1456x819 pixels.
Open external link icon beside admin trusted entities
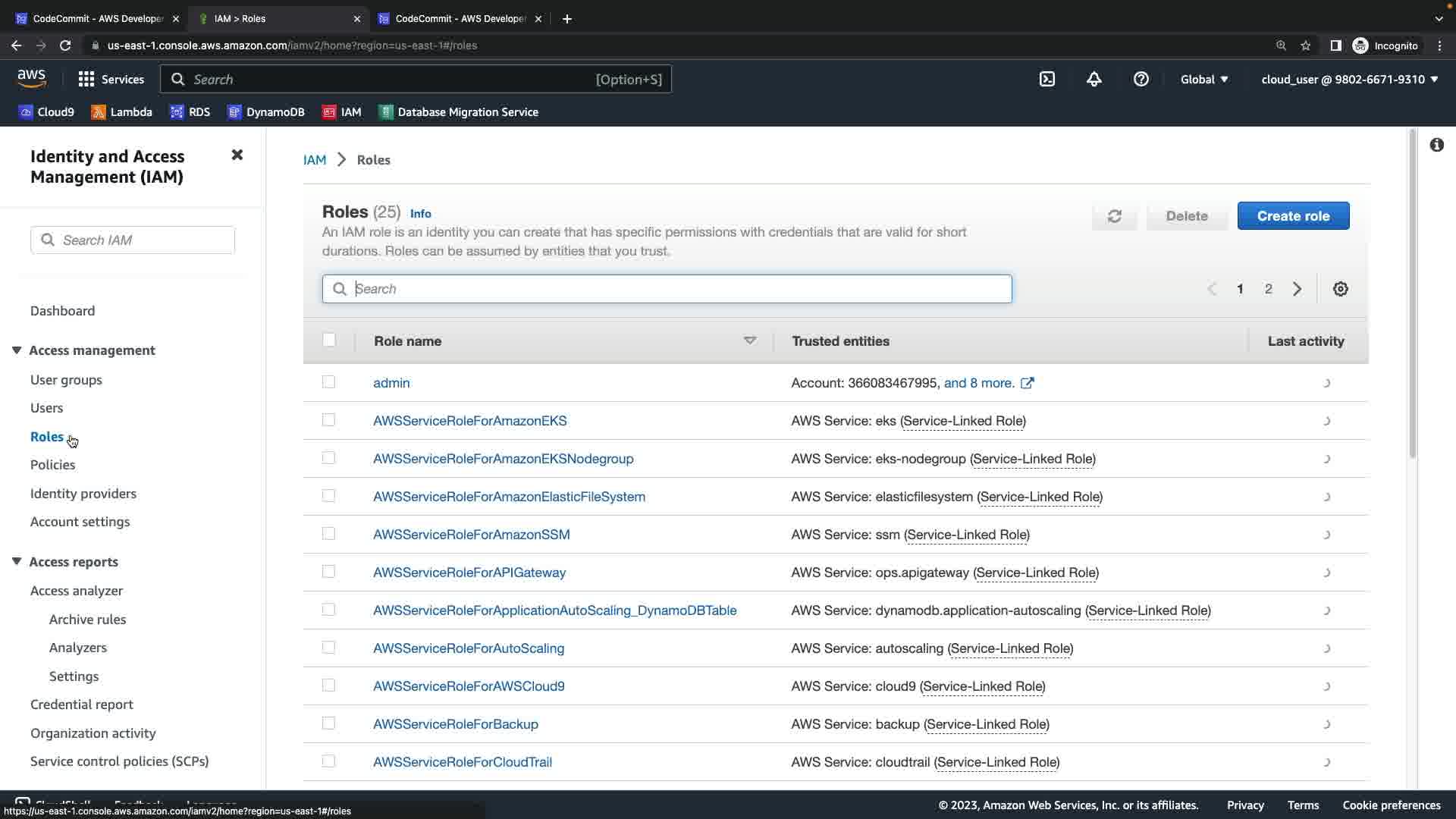1027,383
